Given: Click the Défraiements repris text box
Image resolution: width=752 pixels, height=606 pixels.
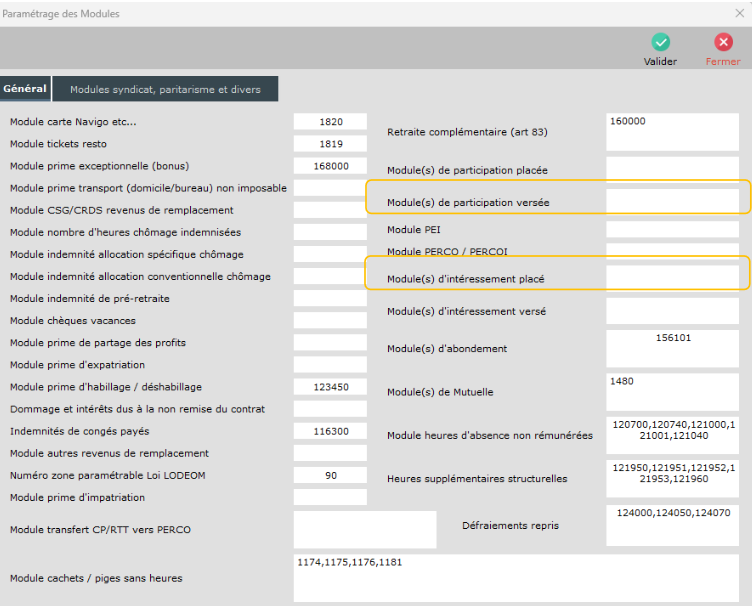Looking at the screenshot, I should (x=672, y=525).
